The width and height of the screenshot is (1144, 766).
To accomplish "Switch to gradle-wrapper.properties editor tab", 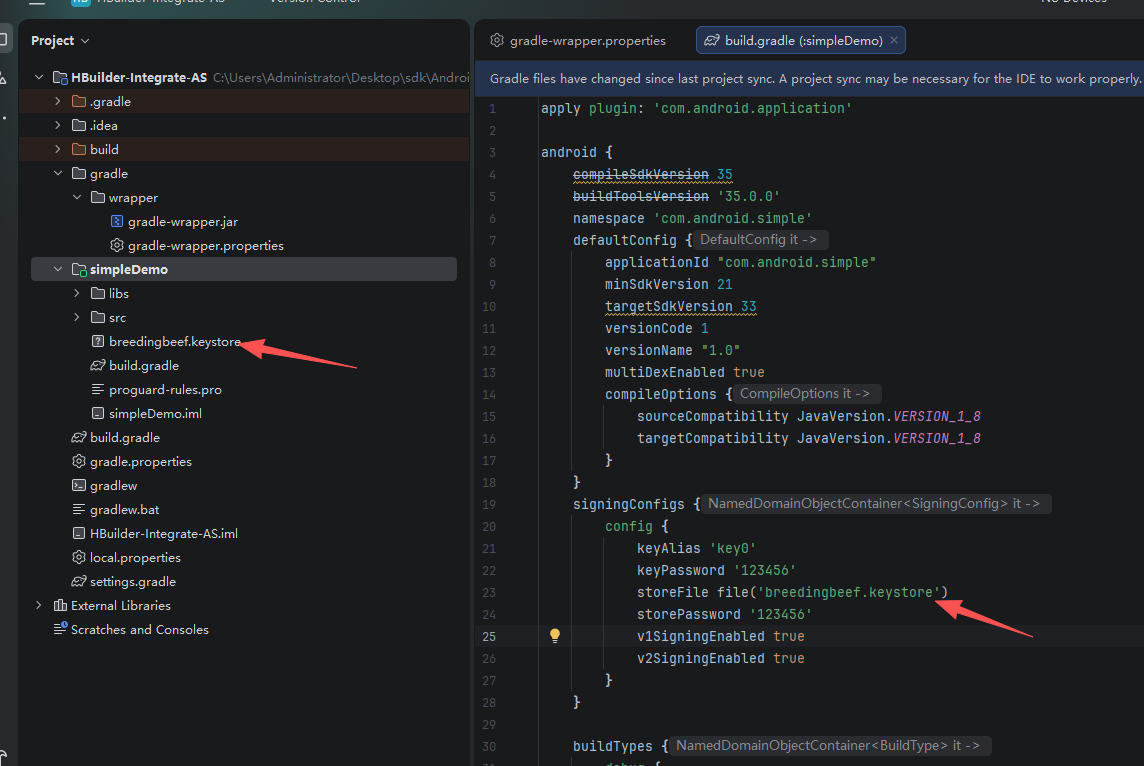I will (x=578, y=41).
